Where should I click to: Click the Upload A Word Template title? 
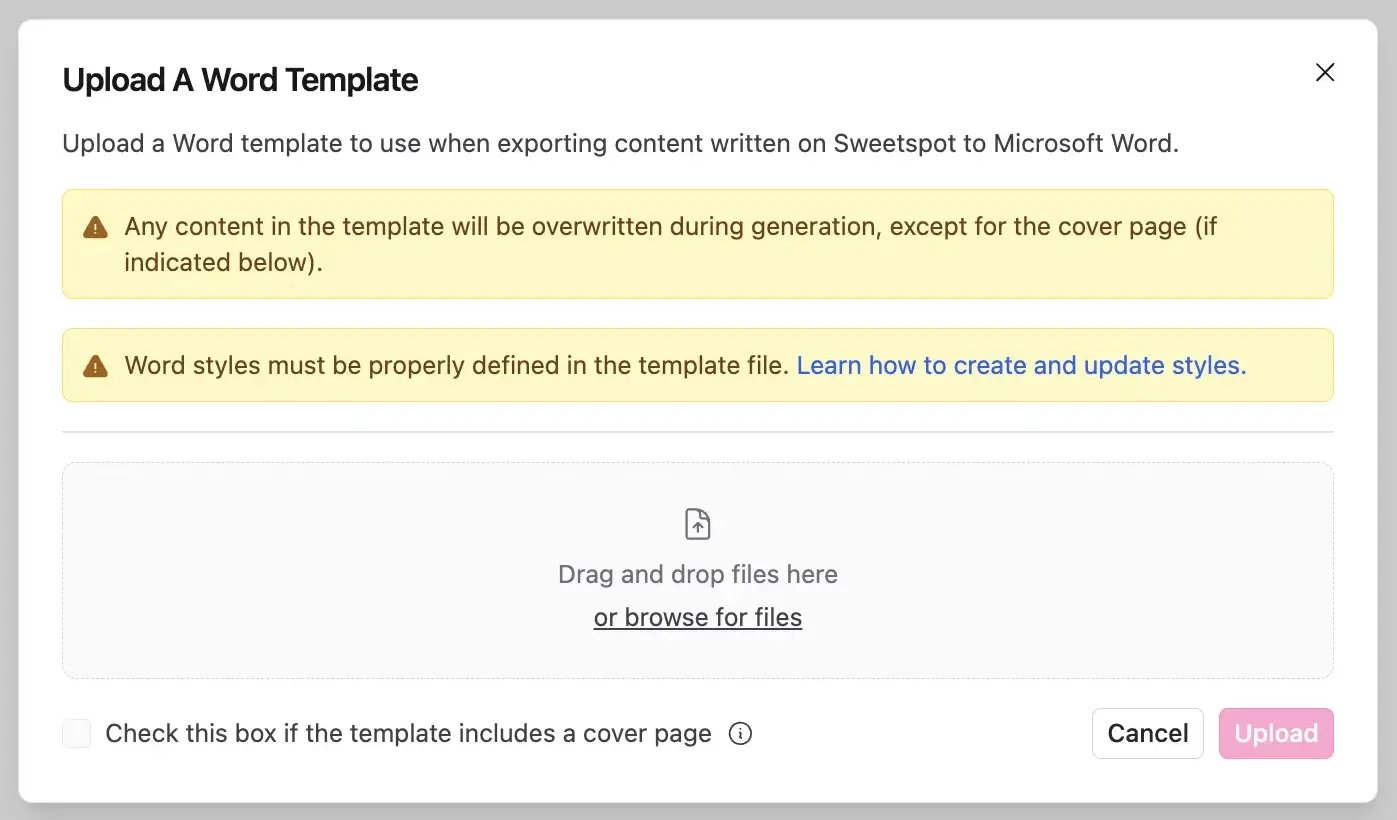coord(240,79)
